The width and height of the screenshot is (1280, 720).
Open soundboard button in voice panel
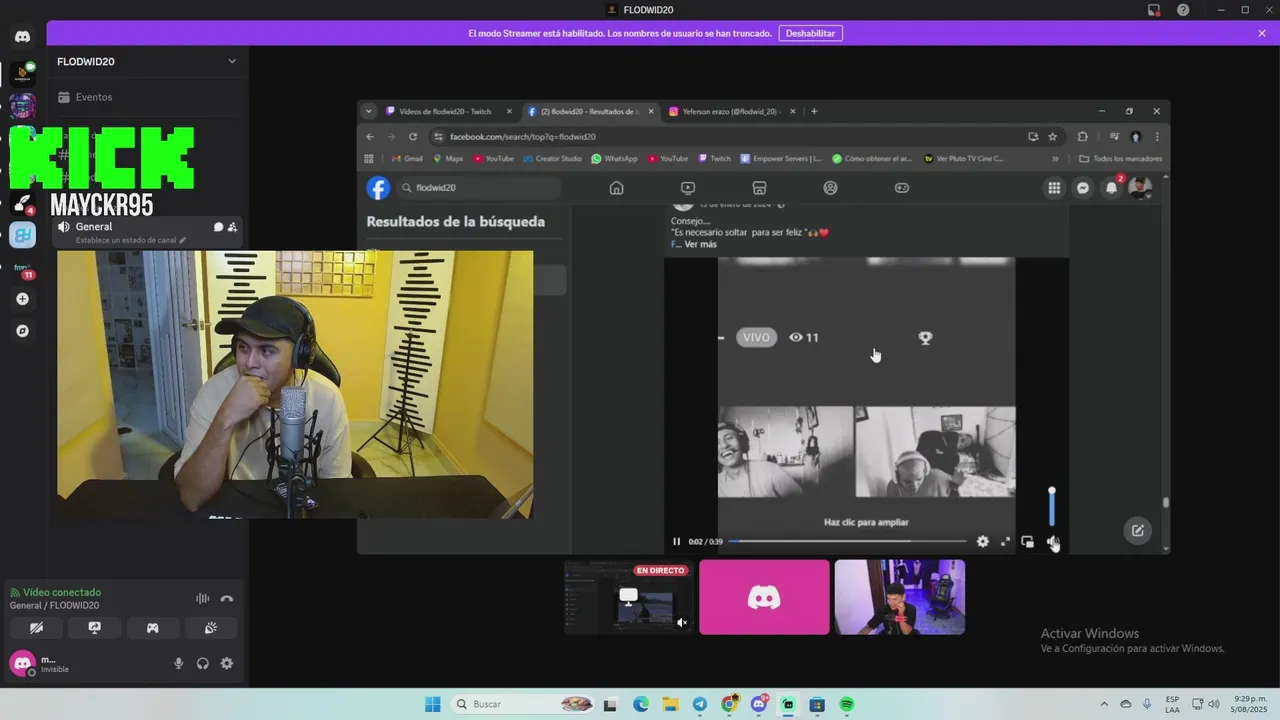click(x=211, y=628)
